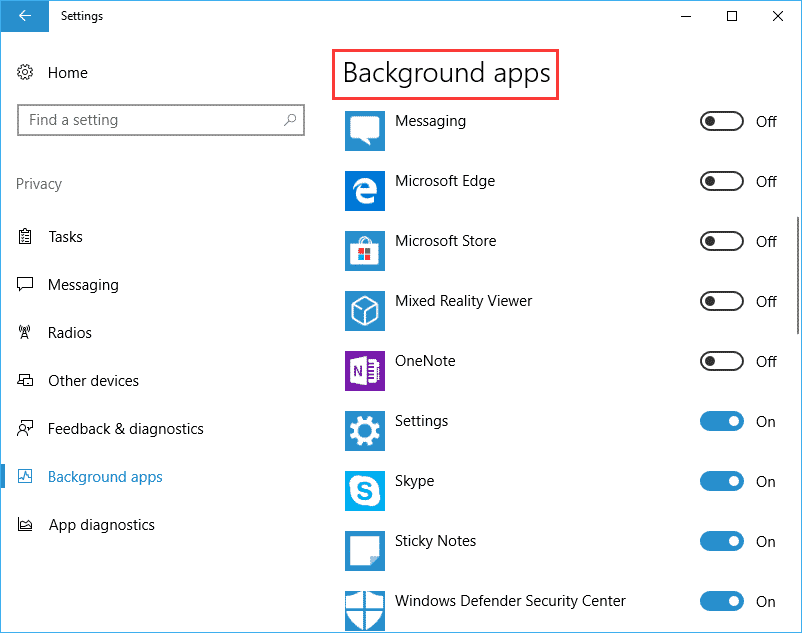Click the Background apps chart icon

tap(25, 477)
